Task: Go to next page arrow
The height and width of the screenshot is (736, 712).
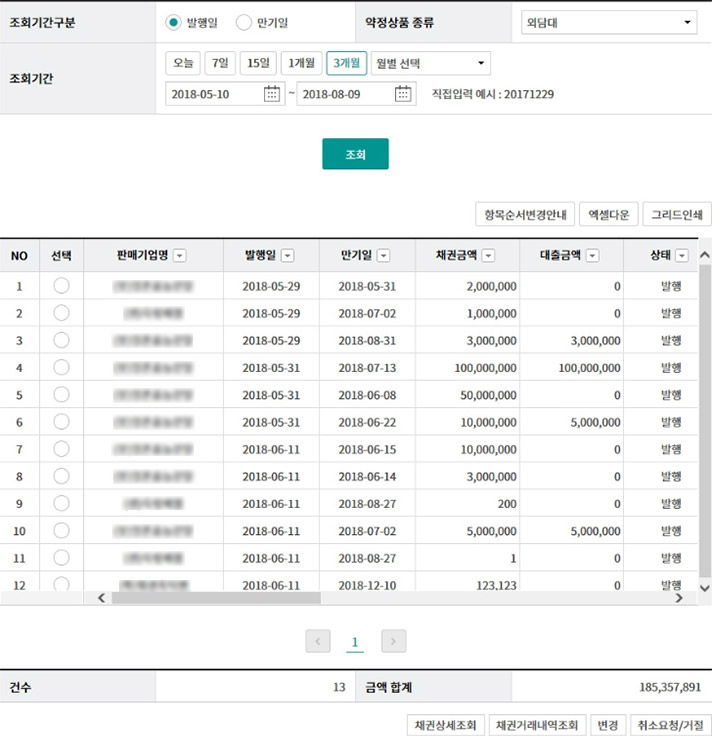Action: pyautogui.click(x=394, y=641)
